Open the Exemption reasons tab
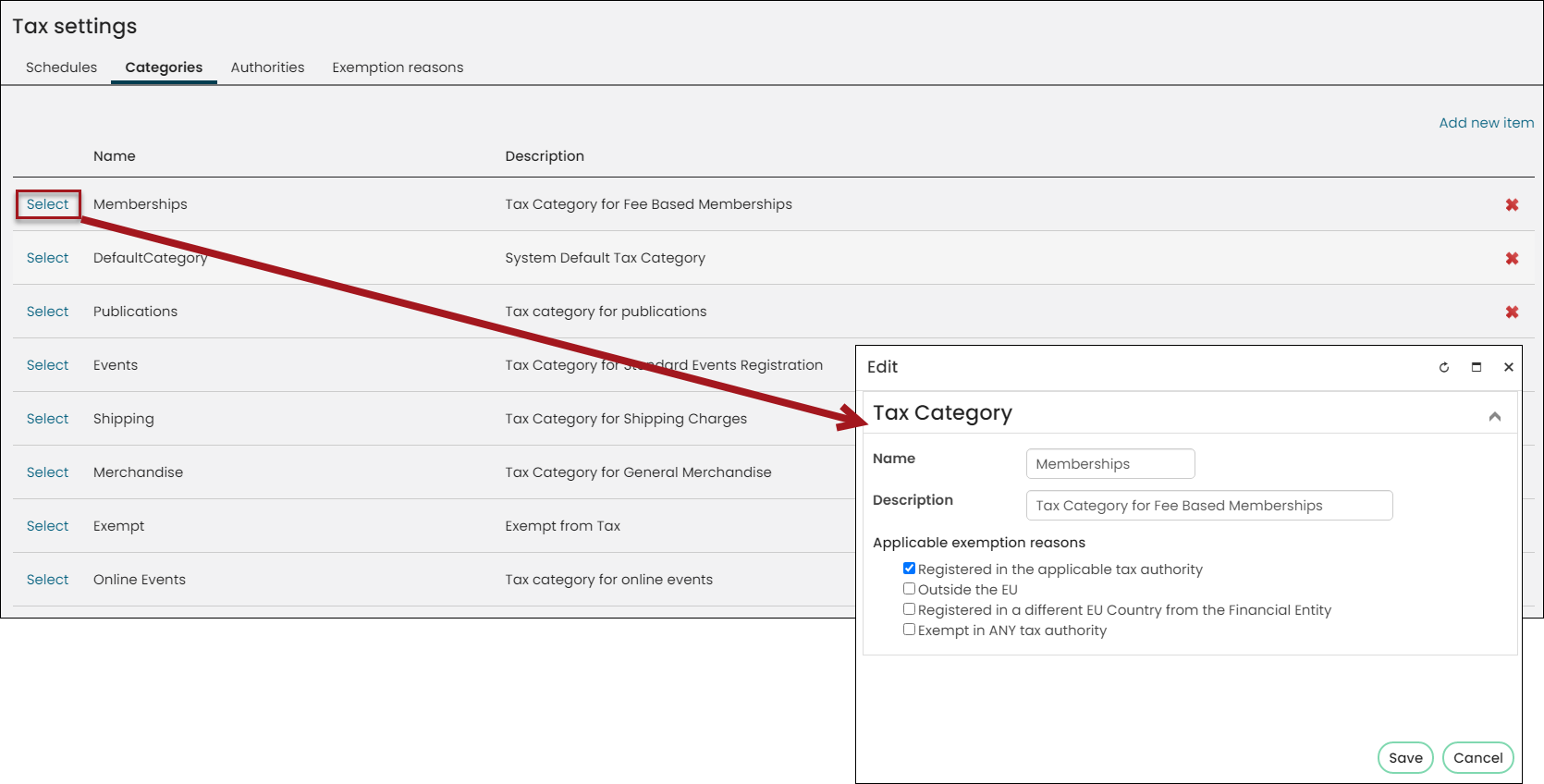 398,67
